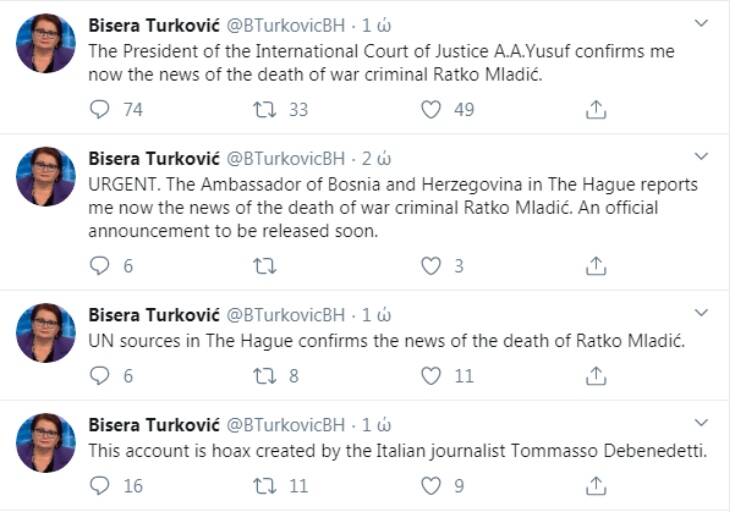Open the chevron menu on the hoax tweet
The image size is (735, 512).
point(701,423)
